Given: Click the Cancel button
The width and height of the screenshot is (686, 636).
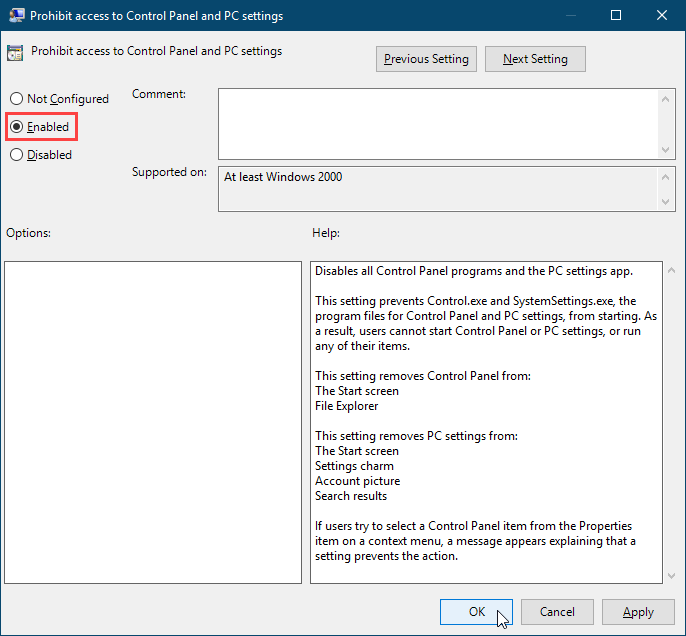Looking at the screenshot, I should (x=557, y=612).
